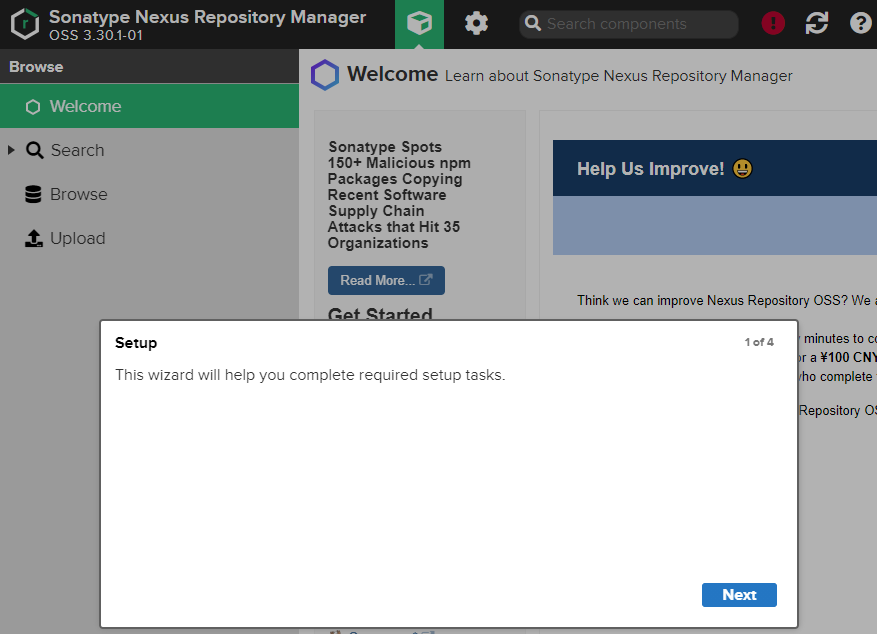Click the Sonatype Nexus hexagon logo
The height and width of the screenshot is (634, 877).
point(25,24)
